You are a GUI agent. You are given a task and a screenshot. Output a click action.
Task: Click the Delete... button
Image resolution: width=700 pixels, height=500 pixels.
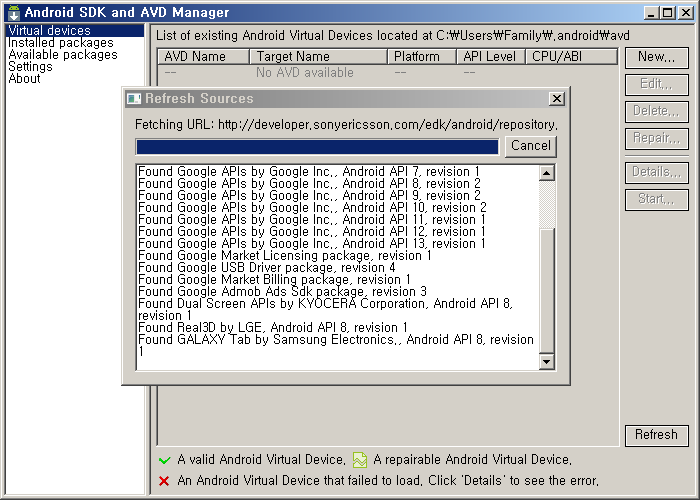tap(656, 111)
